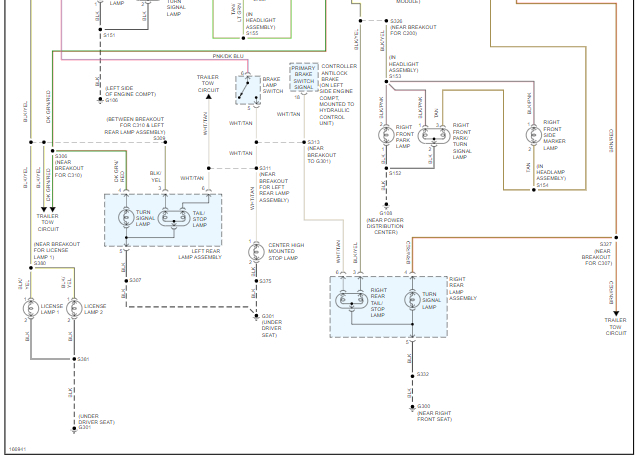Click the License Lamp 1 bulb symbol
Screen dimensions: 638x456
pos(31,309)
